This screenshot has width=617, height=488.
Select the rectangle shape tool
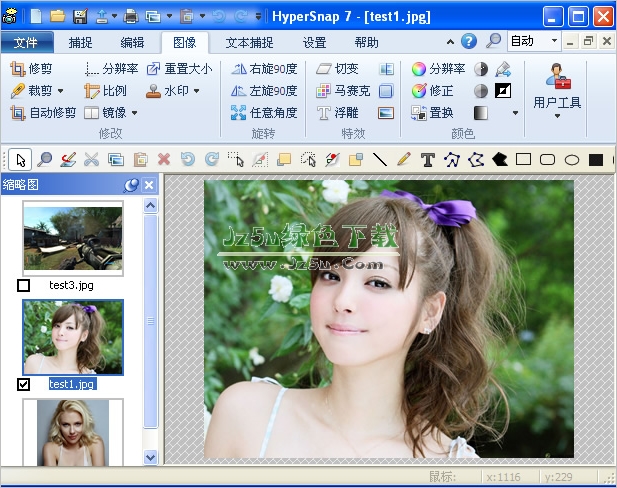[x=523, y=159]
